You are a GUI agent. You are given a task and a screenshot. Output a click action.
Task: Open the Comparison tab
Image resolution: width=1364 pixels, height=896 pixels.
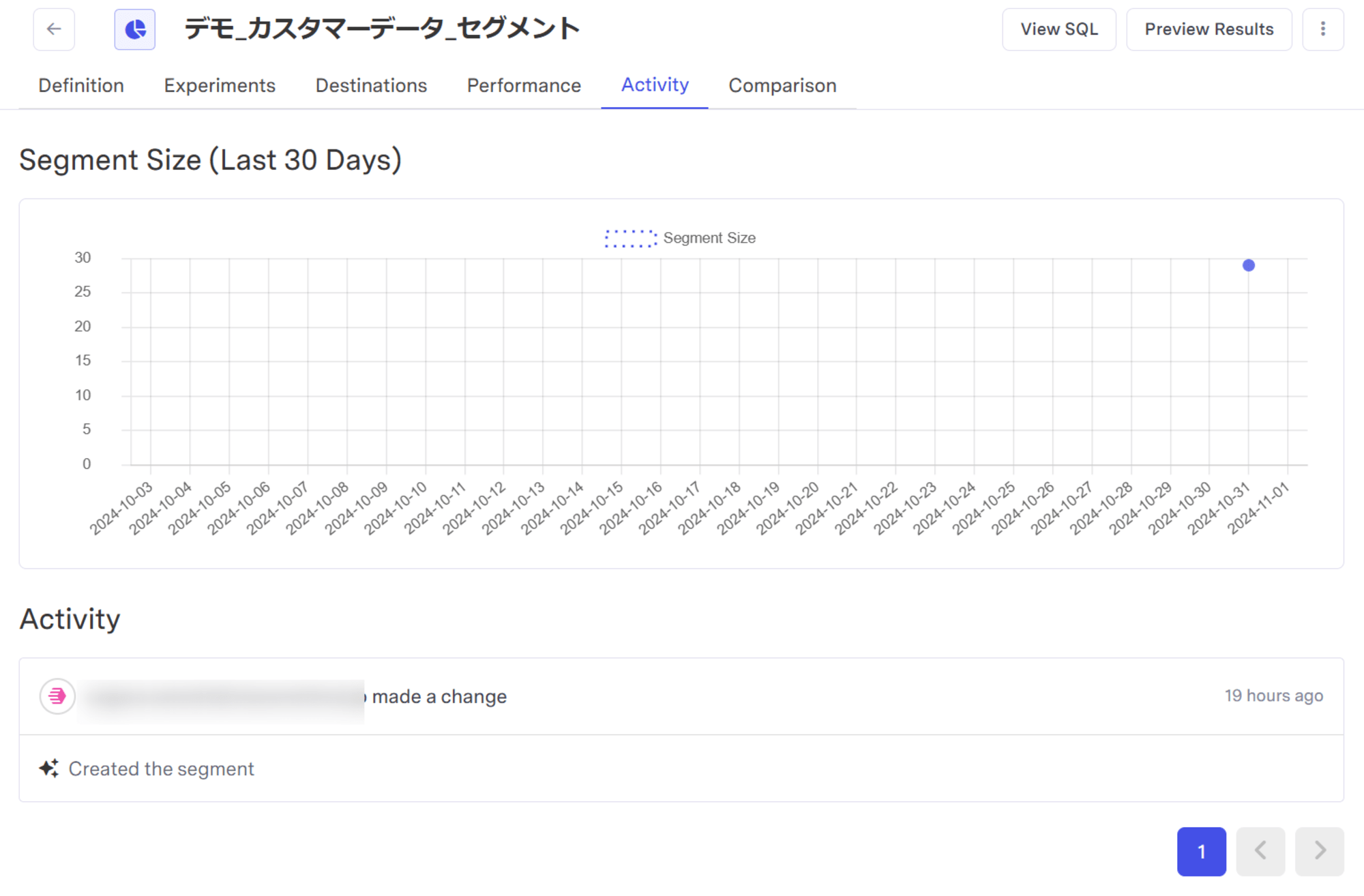coord(782,85)
